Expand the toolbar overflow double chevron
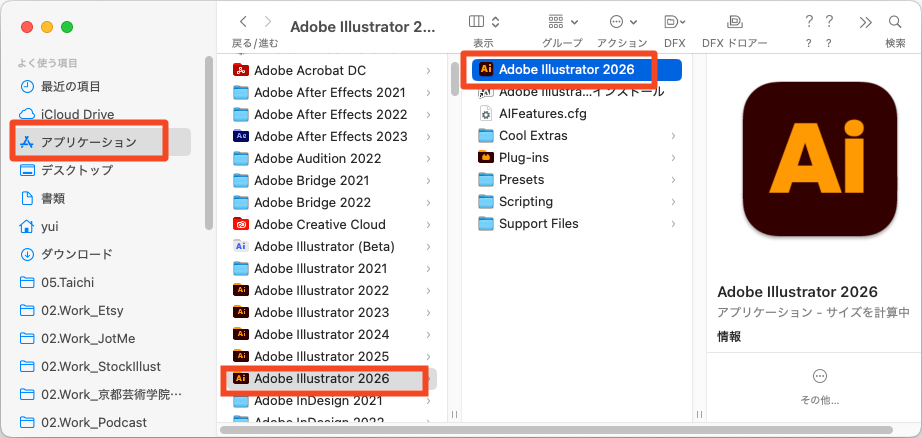922x438 pixels. [865, 21]
